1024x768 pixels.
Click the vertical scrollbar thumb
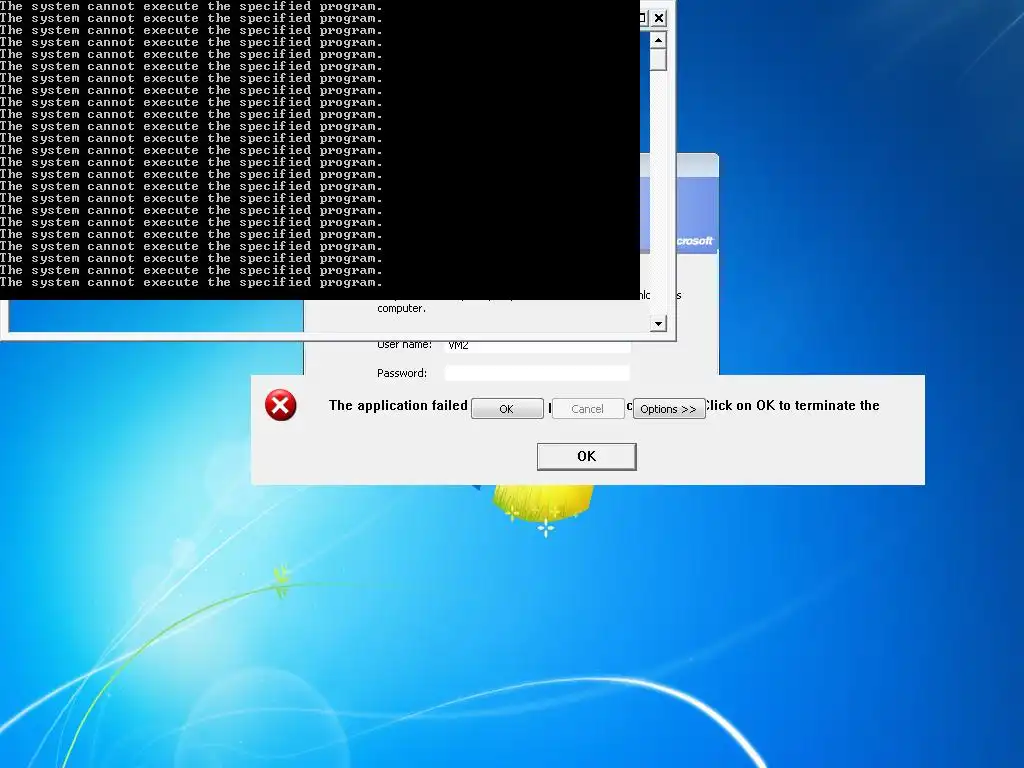[x=658, y=59]
